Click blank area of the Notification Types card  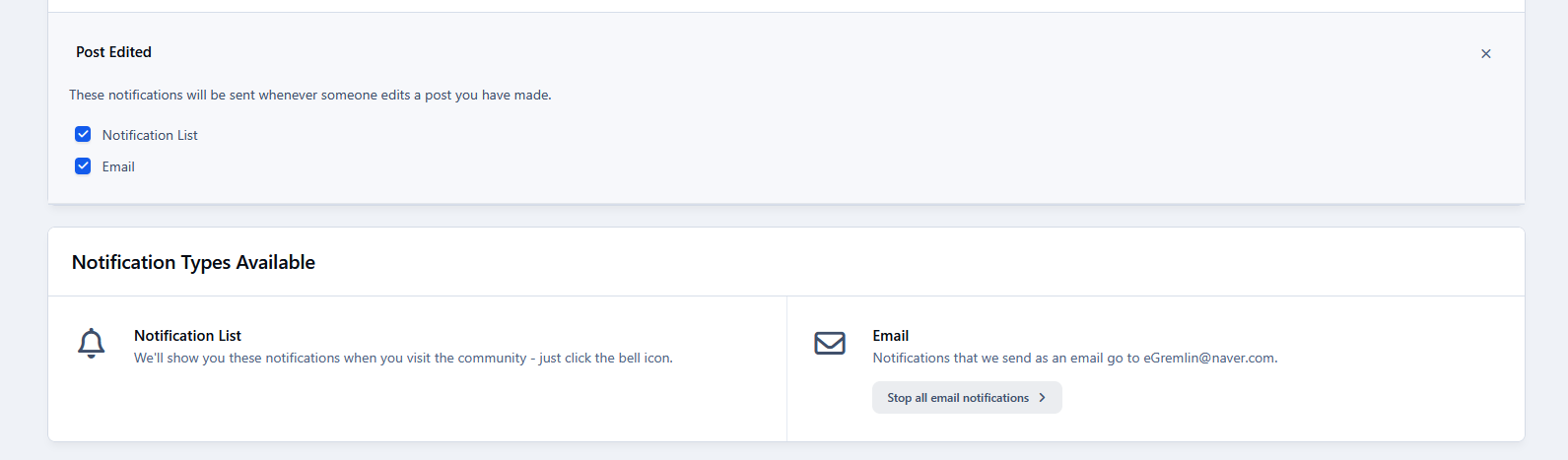tap(443, 409)
